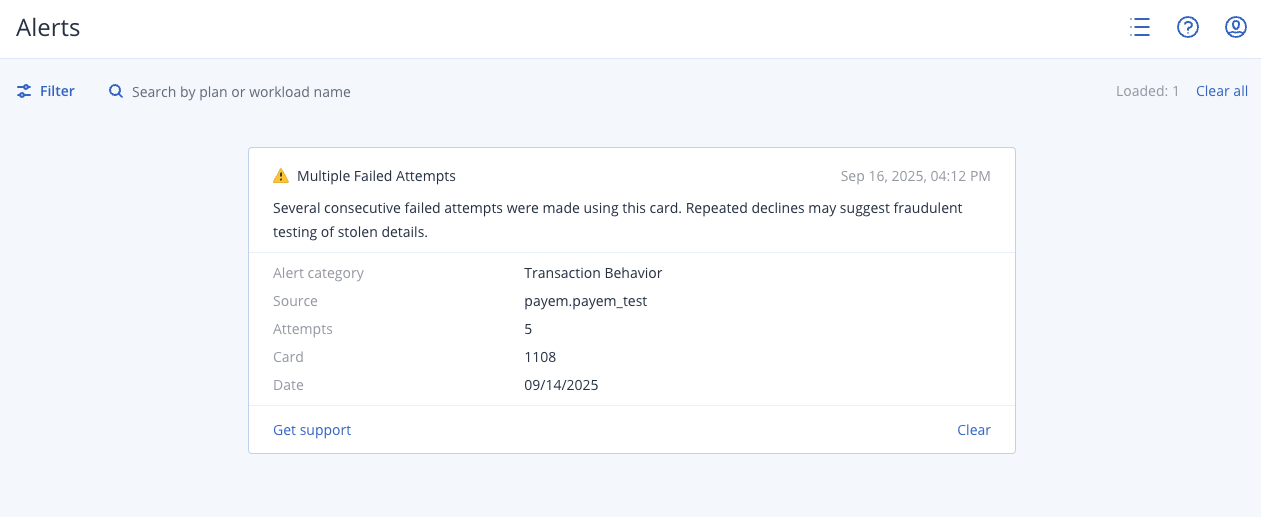Clear the Multiple Failed Attempts alert
1261x517 pixels.
click(973, 430)
